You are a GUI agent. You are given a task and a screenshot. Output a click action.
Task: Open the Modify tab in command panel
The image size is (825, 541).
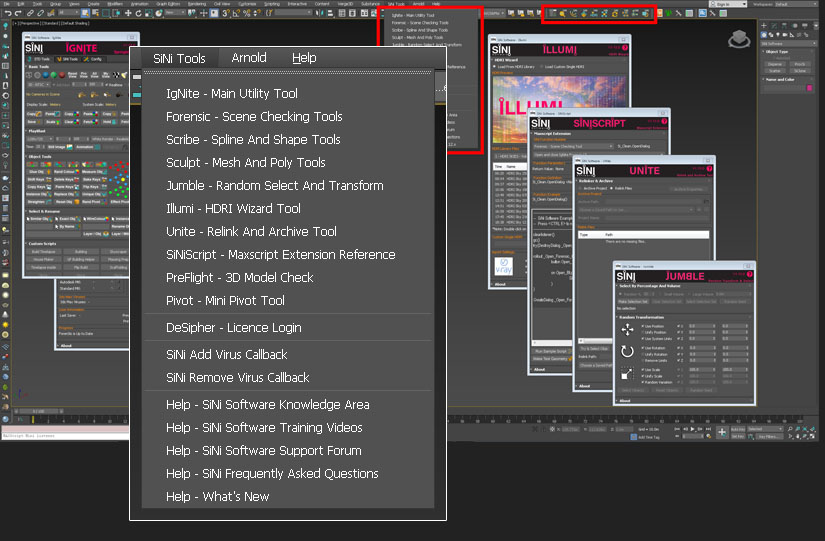(x=774, y=25)
